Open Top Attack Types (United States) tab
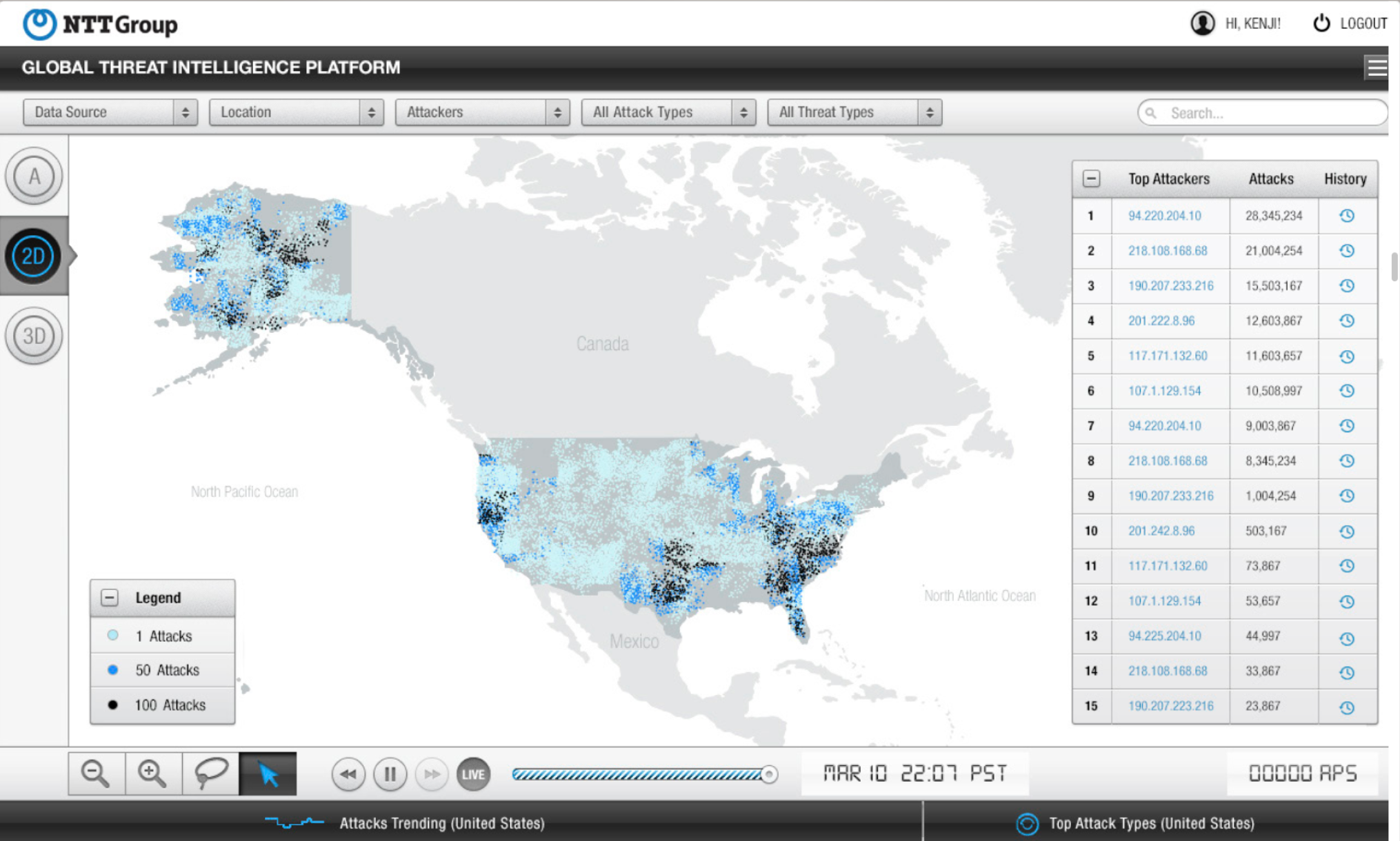 1150,823
